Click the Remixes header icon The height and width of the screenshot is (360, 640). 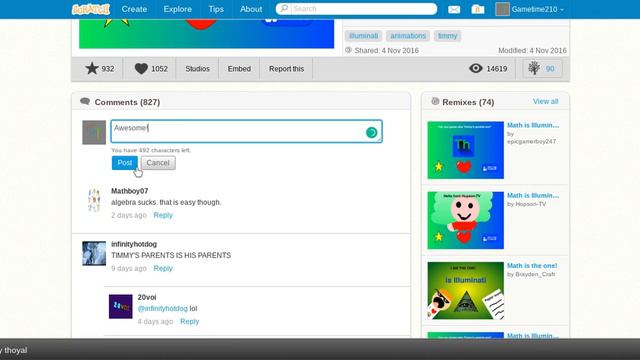435,102
